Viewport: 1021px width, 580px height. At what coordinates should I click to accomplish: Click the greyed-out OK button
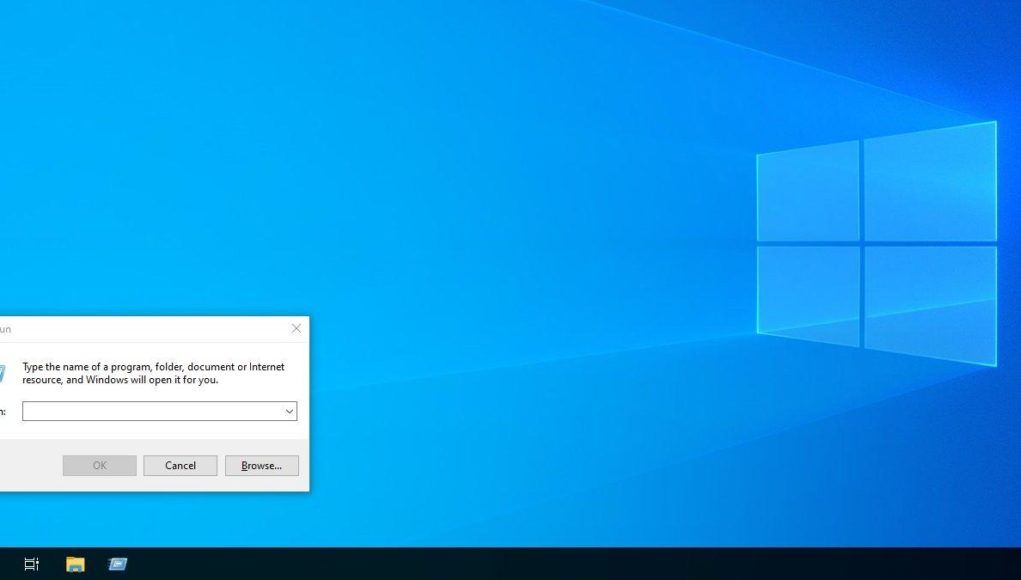click(x=100, y=465)
